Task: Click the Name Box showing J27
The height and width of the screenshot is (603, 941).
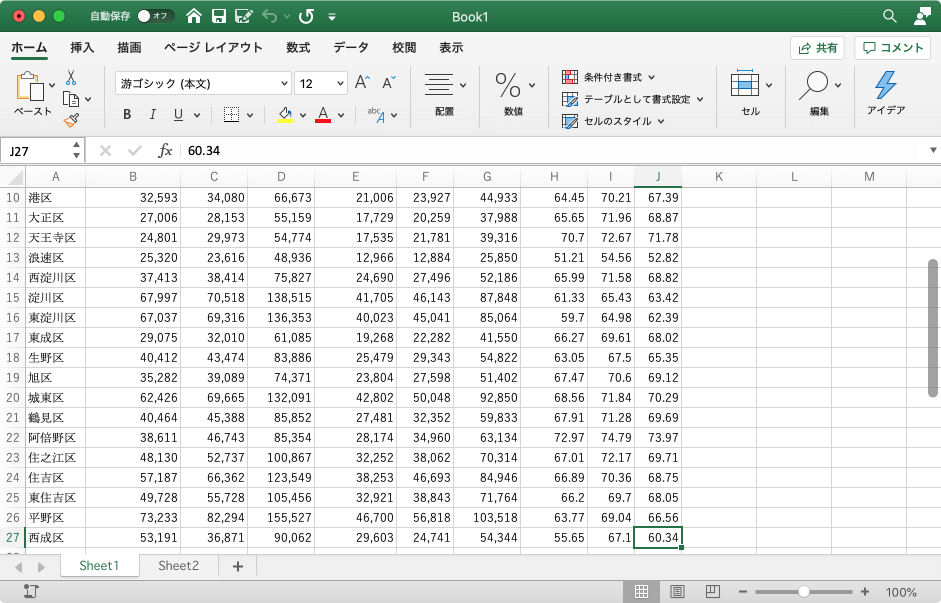Action: [x=36, y=150]
